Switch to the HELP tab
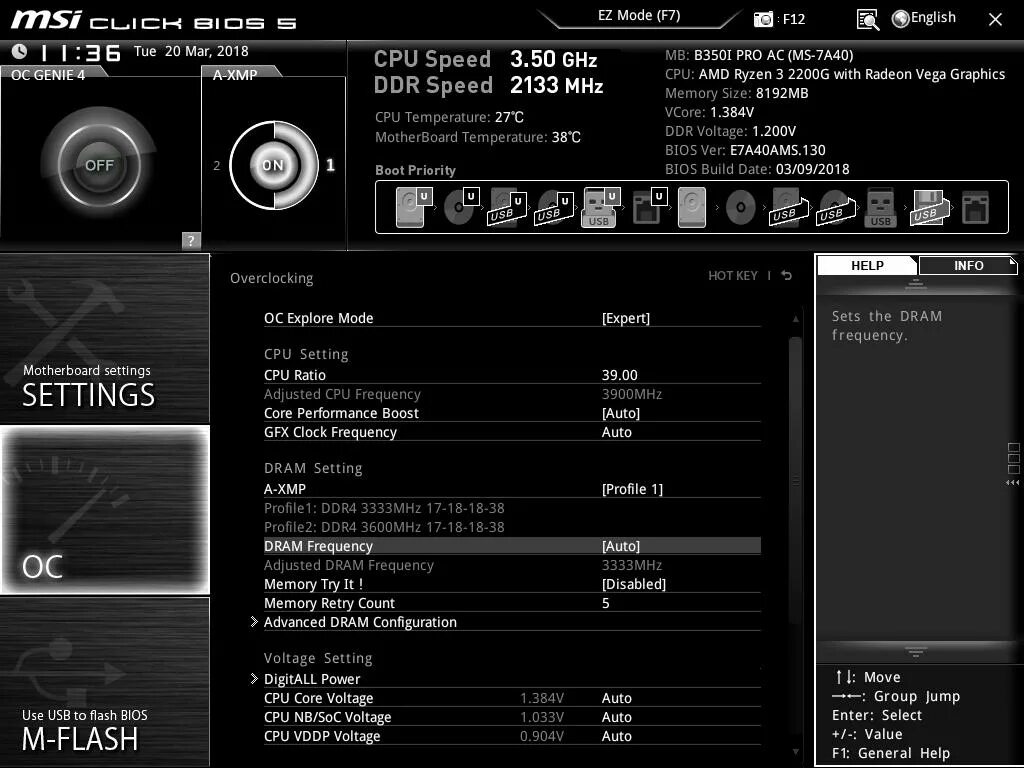The height and width of the screenshot is (768, 1024). pyautogui.click(x=867, y=265)
